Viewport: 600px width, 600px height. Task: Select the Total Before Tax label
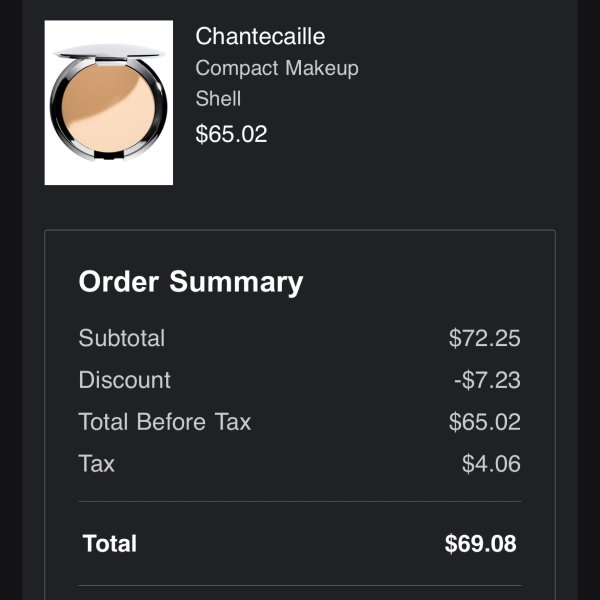point(165,422)
